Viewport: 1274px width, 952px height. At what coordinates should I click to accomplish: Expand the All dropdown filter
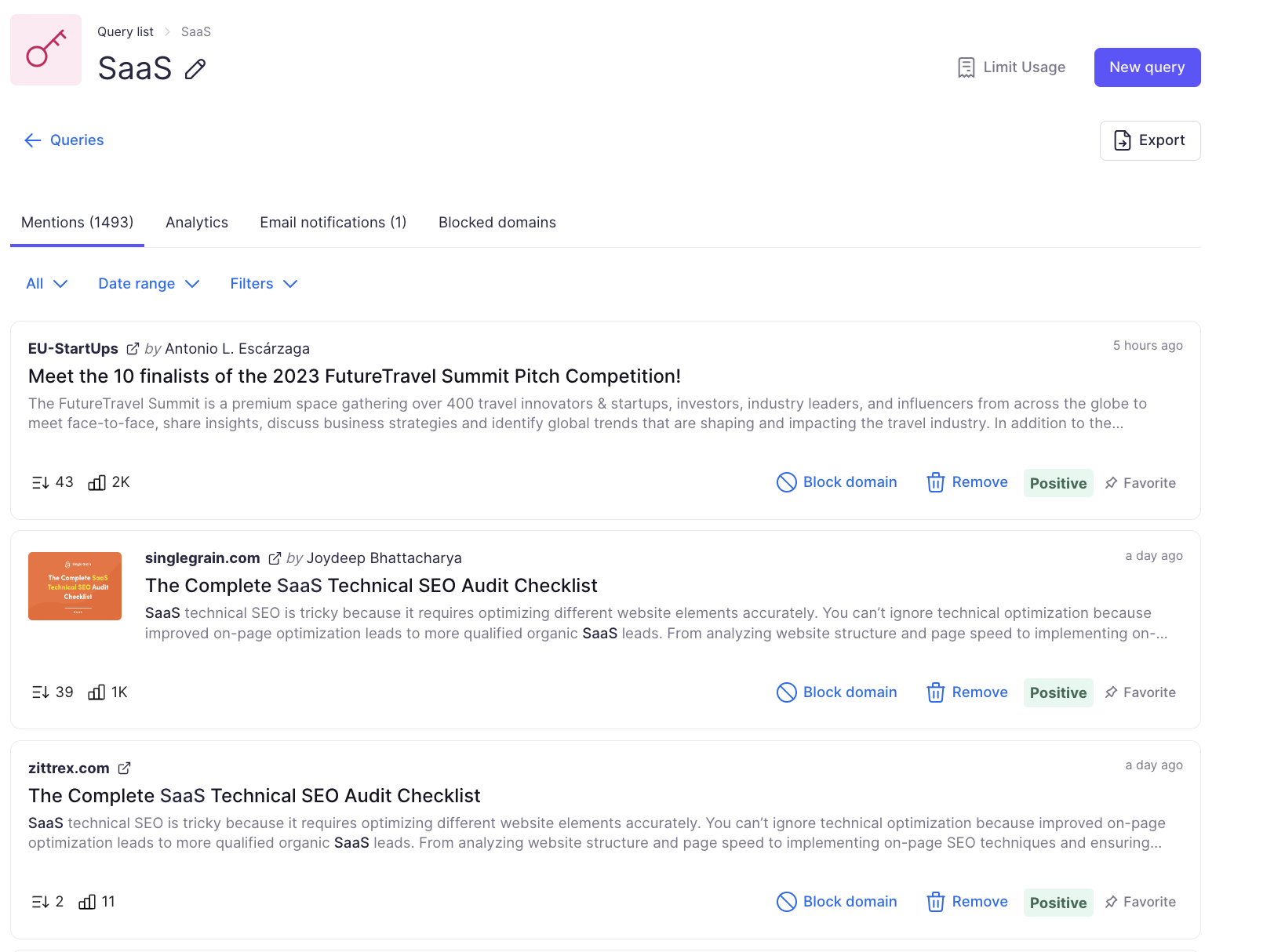tap(47, 284)
